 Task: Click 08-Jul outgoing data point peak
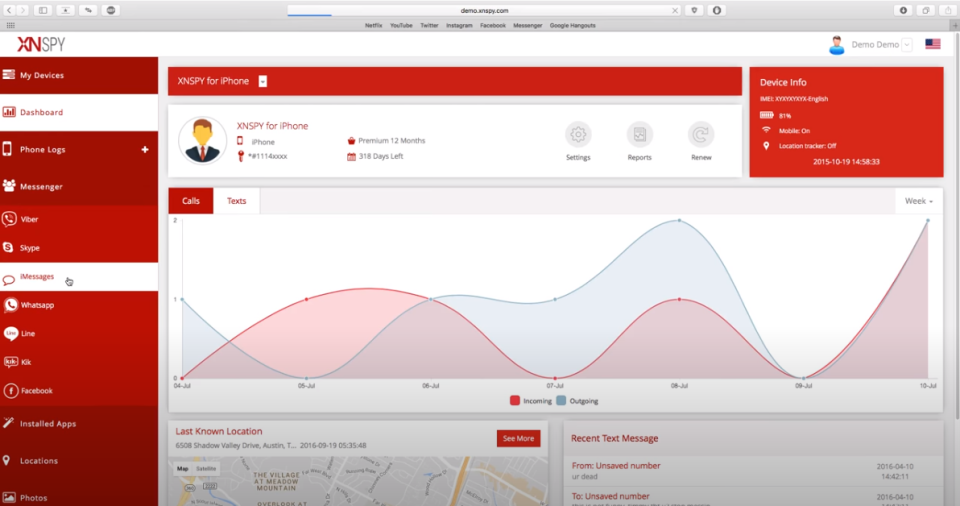pyautogui.click(x=679, y=221)
